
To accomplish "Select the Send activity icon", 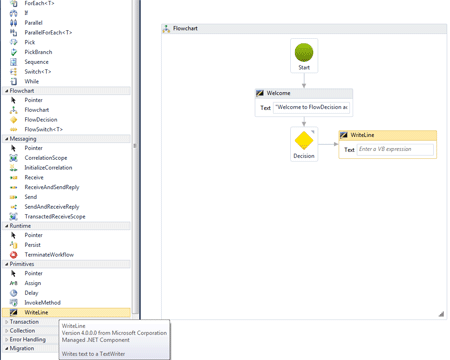I will tap(13, 197).
